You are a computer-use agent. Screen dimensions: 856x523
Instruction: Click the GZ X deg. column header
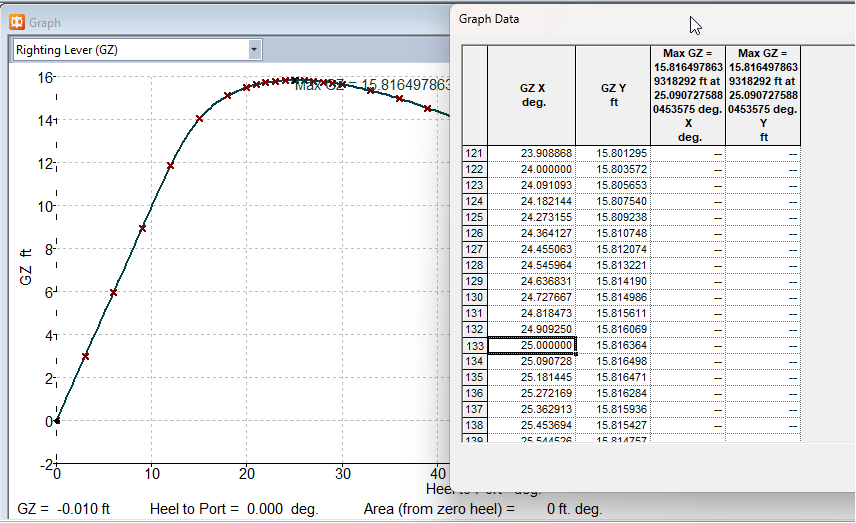(532, 96)
